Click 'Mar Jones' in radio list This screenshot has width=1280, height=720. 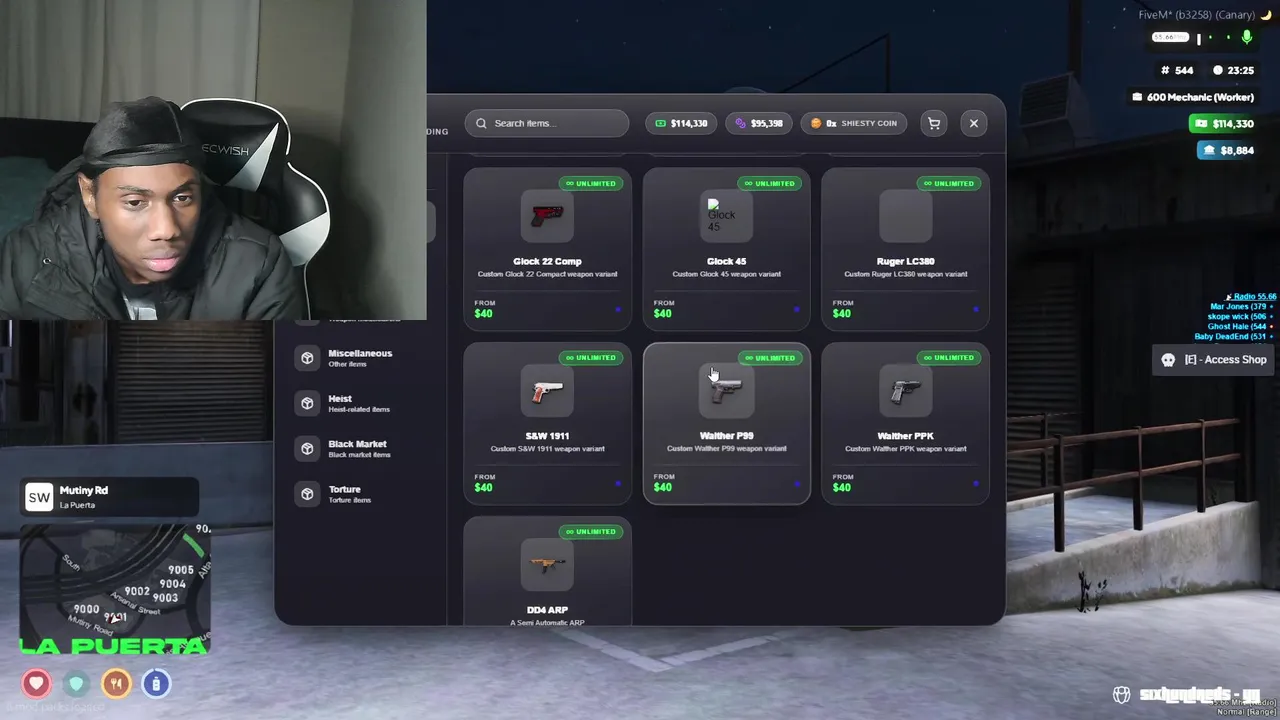tap(1238, 306)
